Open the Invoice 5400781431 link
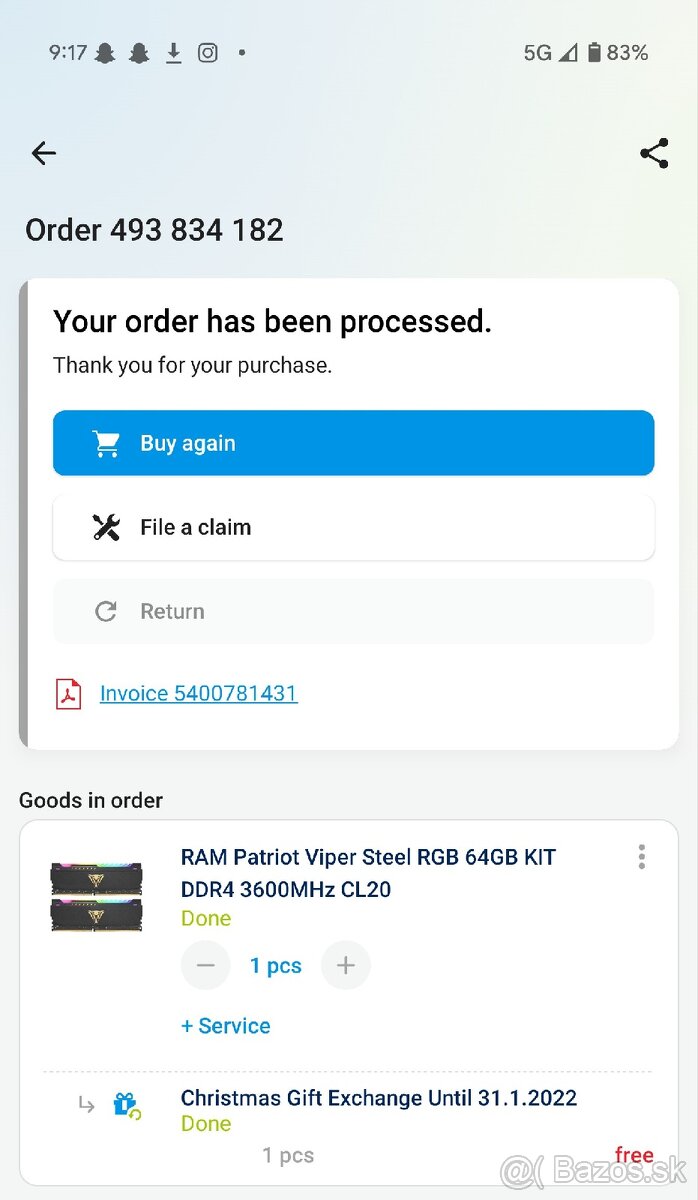 198,693
